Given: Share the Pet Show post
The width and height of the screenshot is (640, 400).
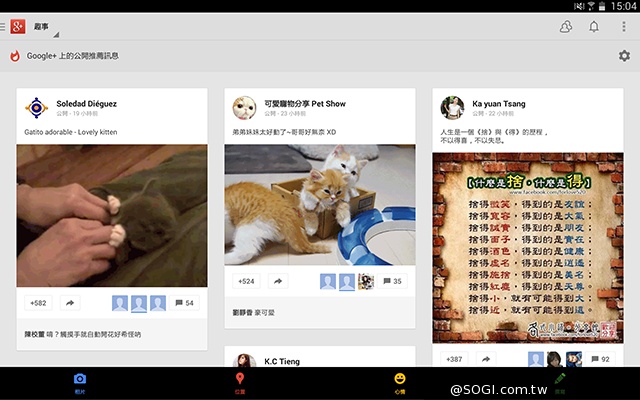Looking at the screenshot, I should click(278, 281).
